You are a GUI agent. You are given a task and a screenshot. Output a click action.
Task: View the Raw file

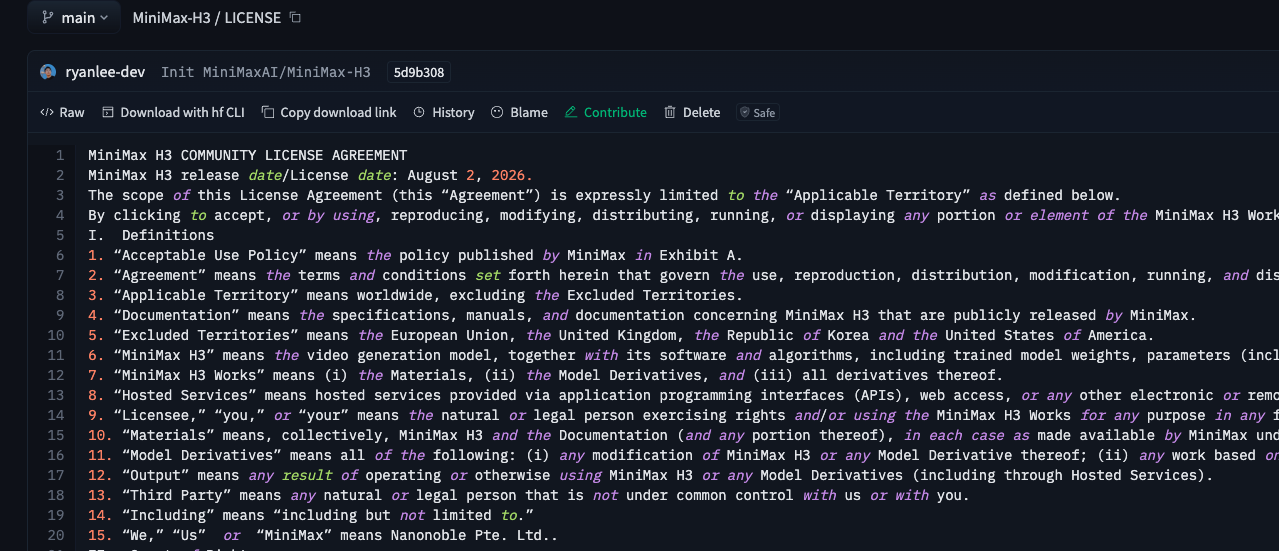(62, 112)
